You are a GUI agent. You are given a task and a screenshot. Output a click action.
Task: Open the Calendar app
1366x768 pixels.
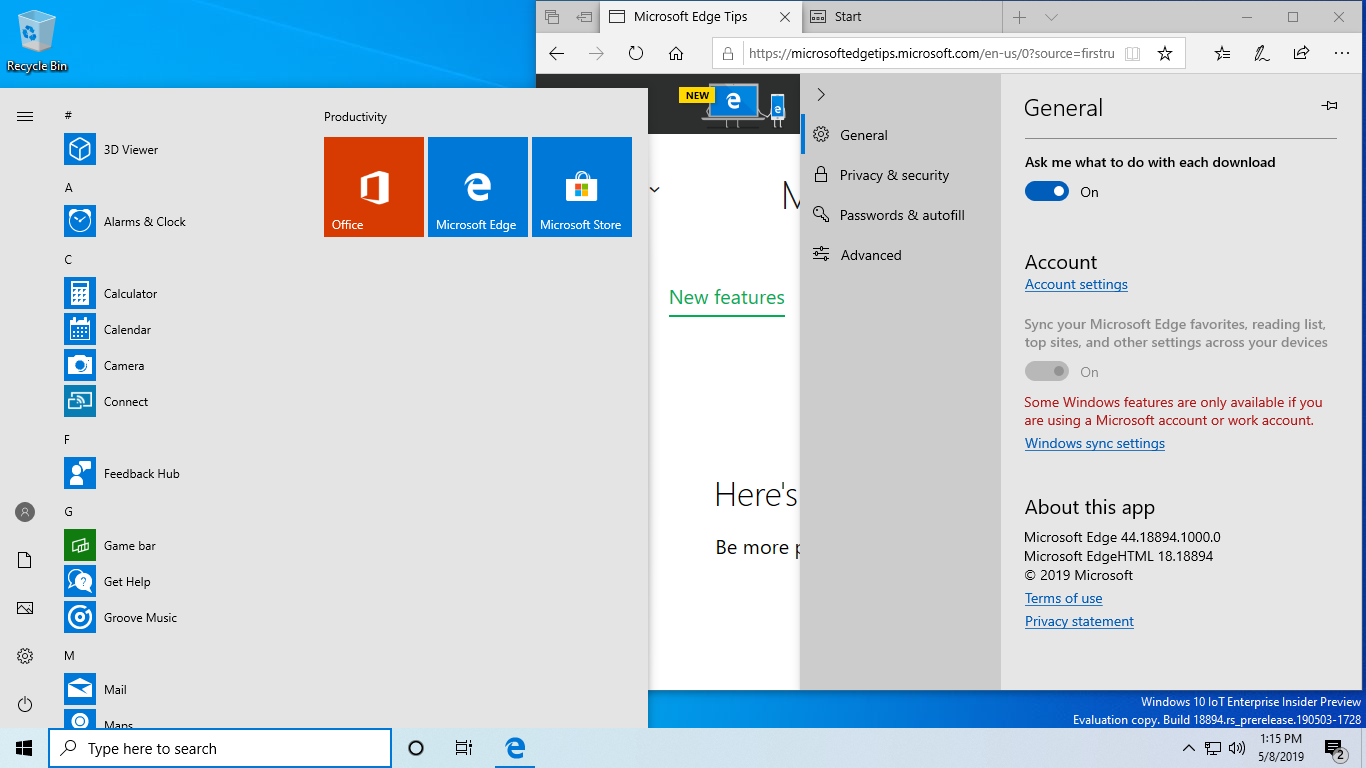point(80,330)
